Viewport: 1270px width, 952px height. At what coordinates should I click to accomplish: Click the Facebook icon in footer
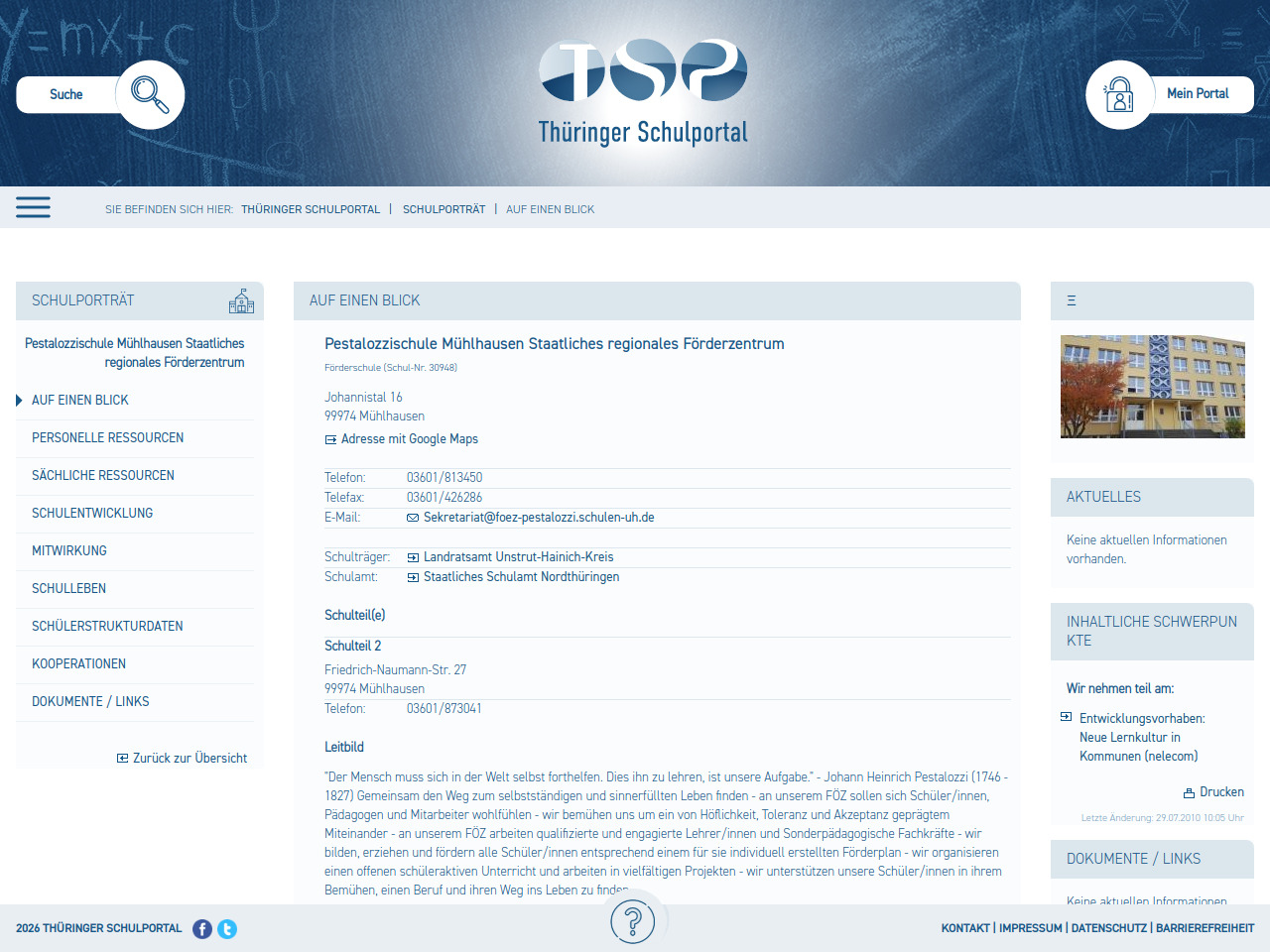coord(202,929)
